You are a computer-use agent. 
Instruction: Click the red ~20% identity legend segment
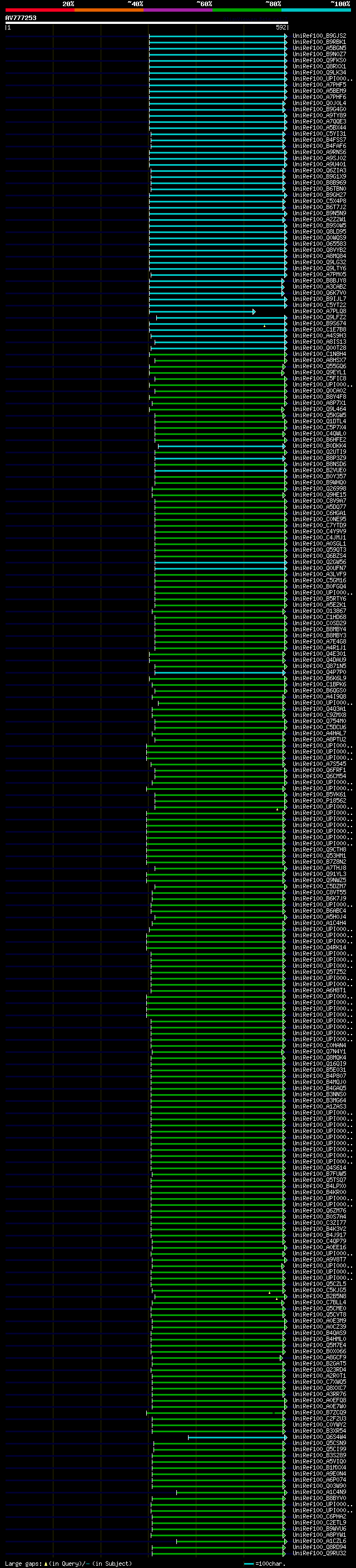[x=39, y=10]
